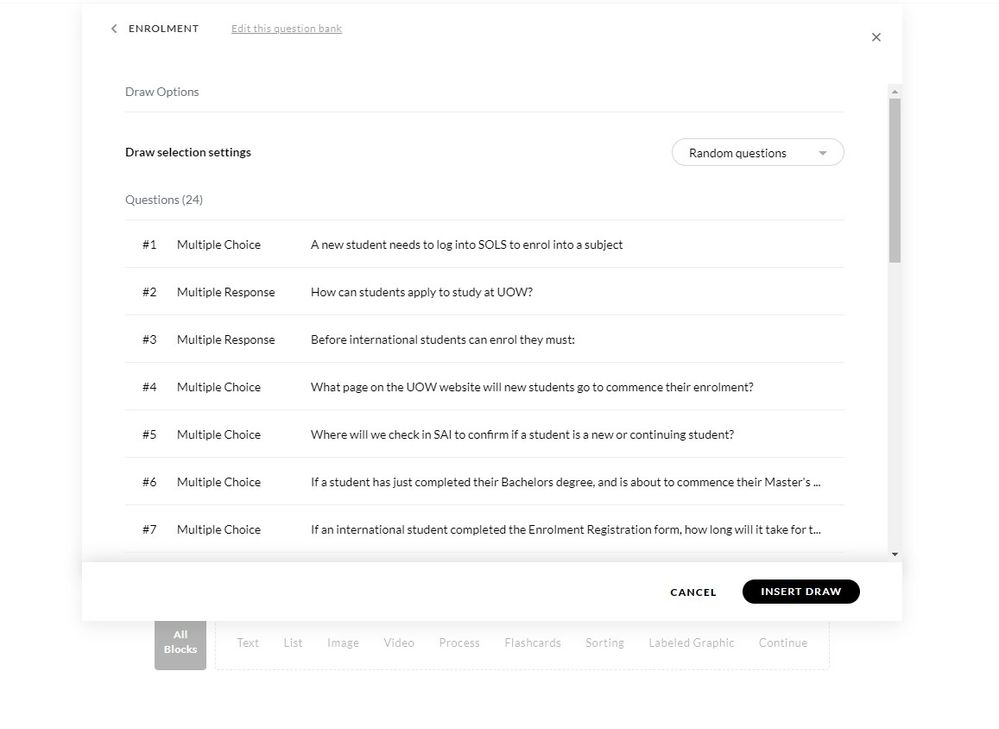Click the CANCEL button
Image resolution: width=999 pixels, height=729 pixels.
[693, 592]
